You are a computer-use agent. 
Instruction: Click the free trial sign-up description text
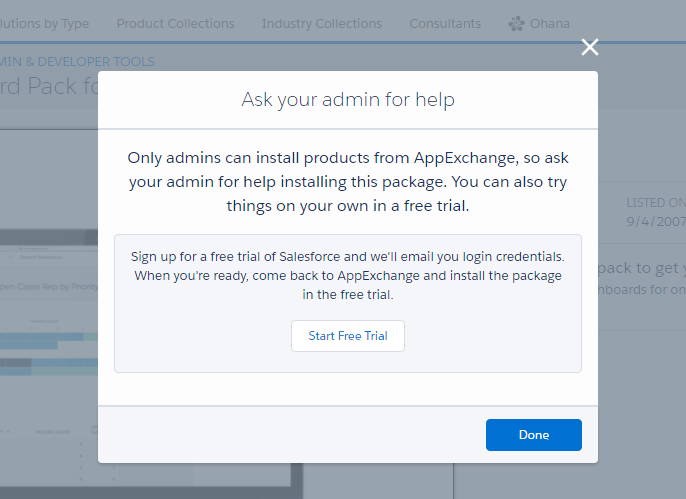(x=348, y=276)
